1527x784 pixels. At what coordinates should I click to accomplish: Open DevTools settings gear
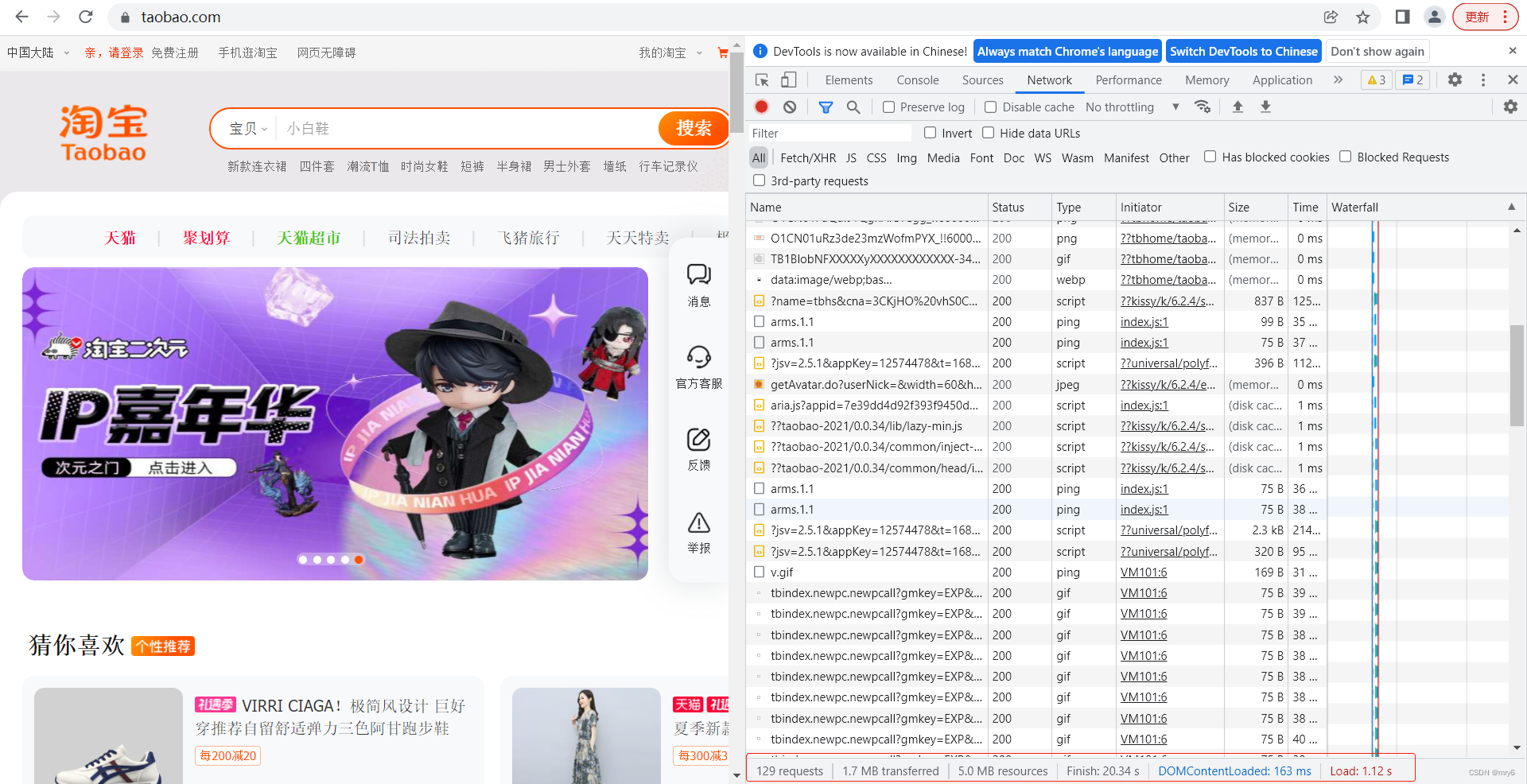point(1455,80)
